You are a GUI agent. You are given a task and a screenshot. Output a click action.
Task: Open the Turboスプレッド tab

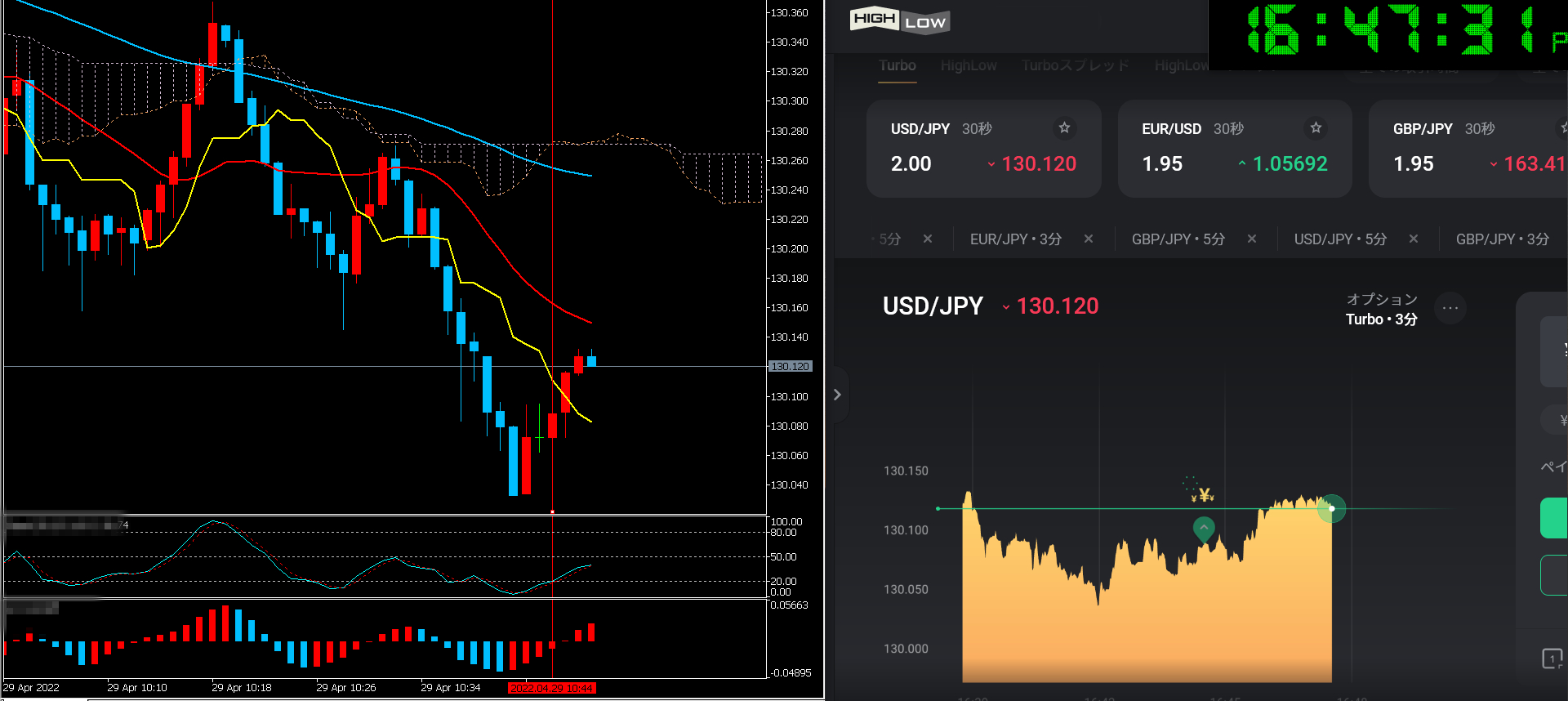(x=1075, y=65)
